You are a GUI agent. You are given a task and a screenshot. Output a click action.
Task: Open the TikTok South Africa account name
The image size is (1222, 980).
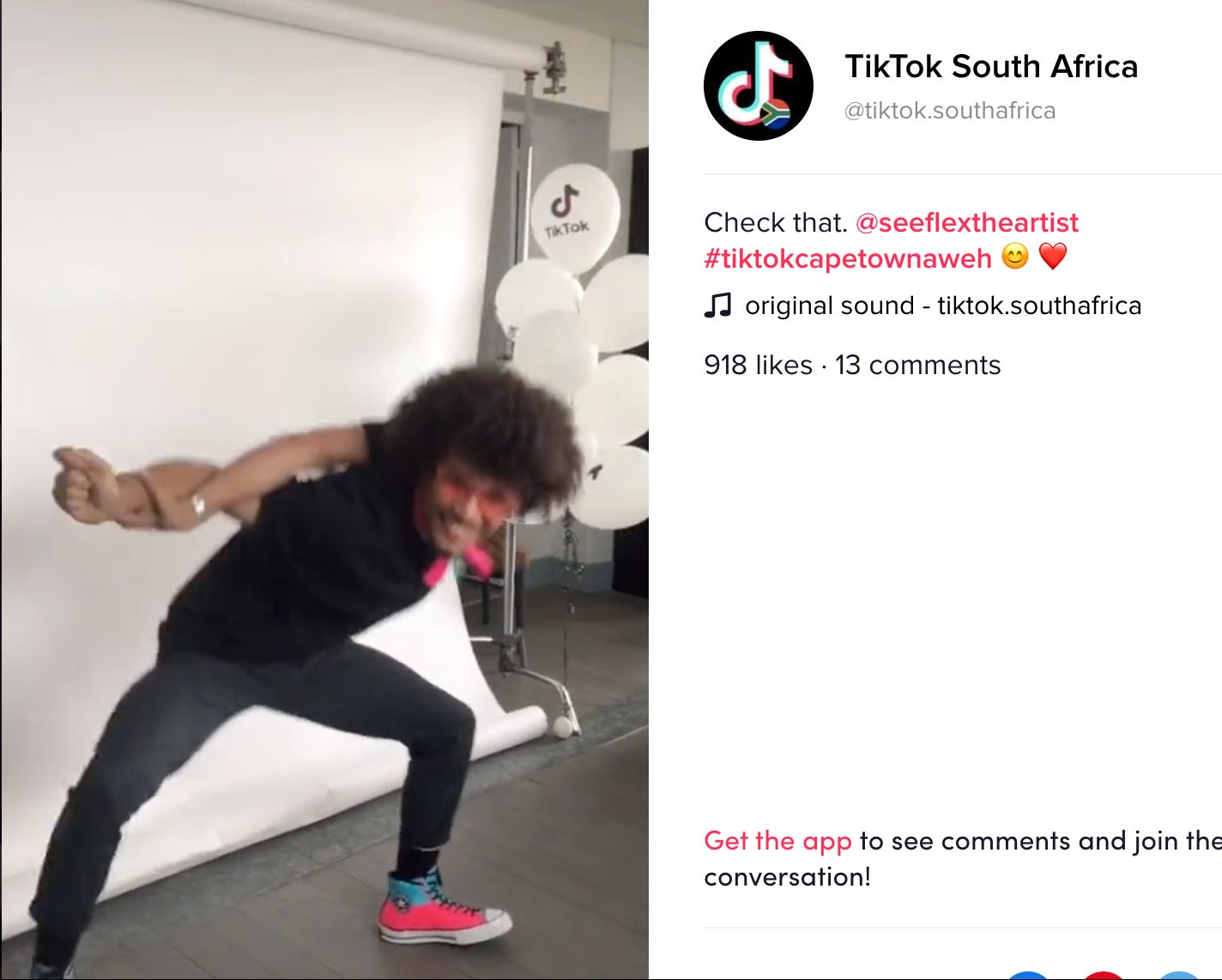point(991,66)
